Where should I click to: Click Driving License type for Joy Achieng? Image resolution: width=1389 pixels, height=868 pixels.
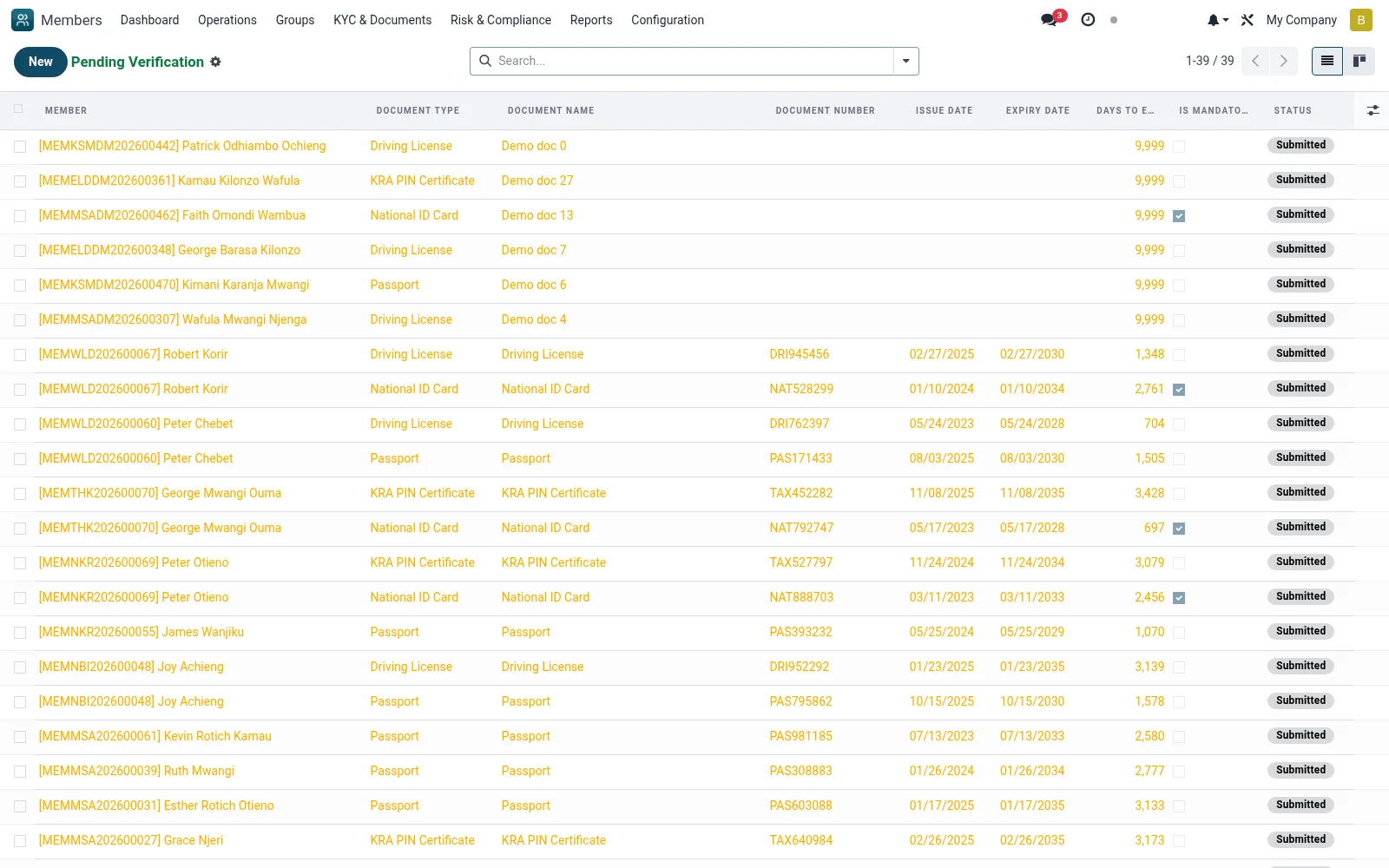click(411, 667)
